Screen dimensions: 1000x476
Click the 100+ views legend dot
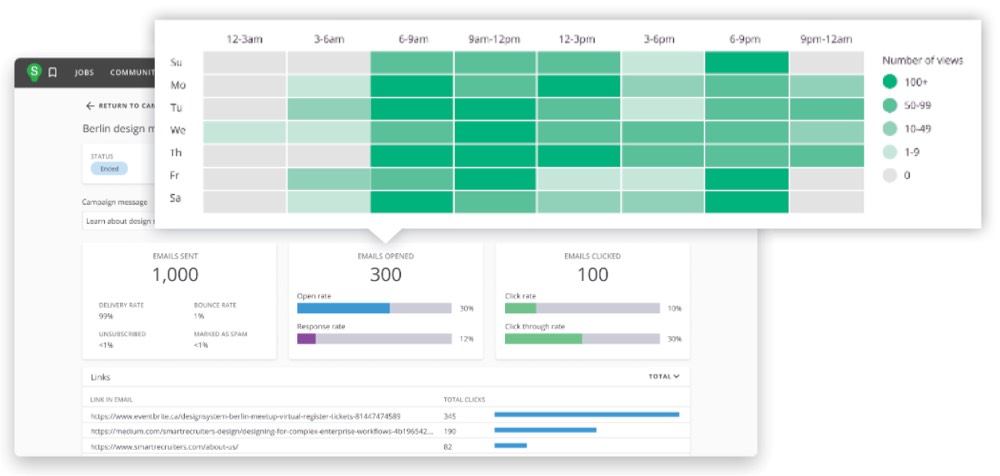(891, 84)
